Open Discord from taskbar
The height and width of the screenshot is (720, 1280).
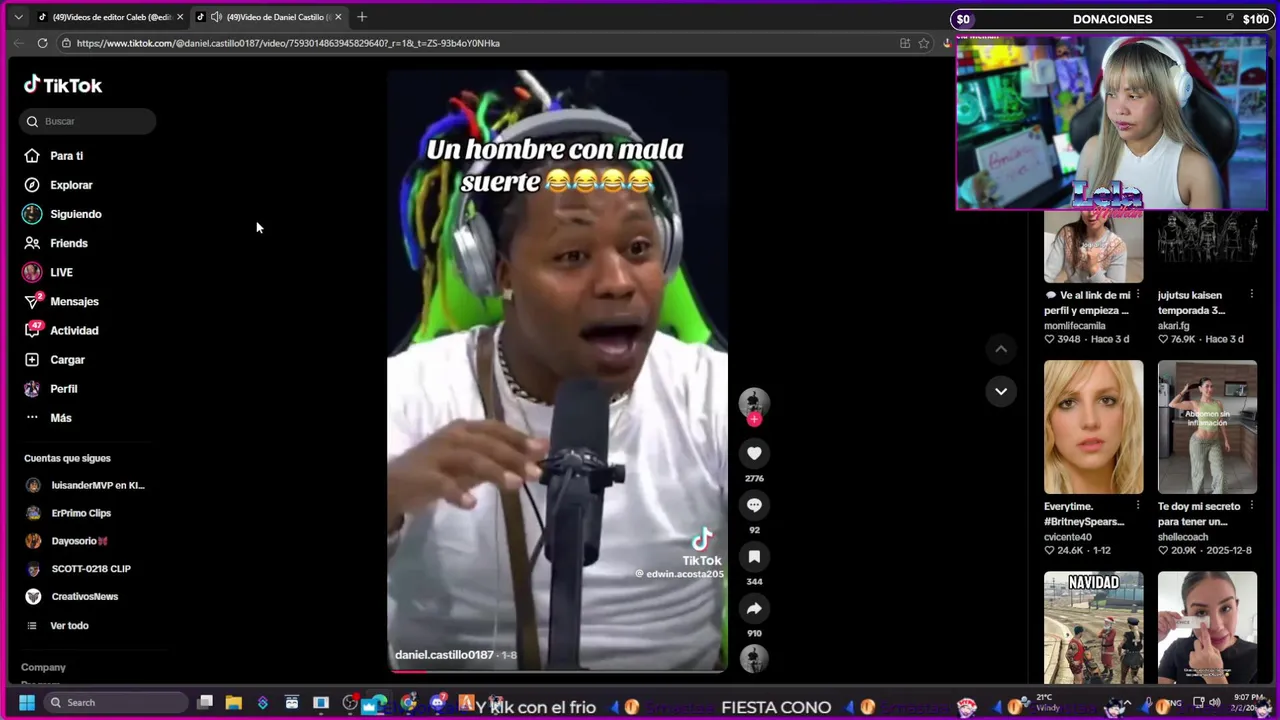(437, 704)
